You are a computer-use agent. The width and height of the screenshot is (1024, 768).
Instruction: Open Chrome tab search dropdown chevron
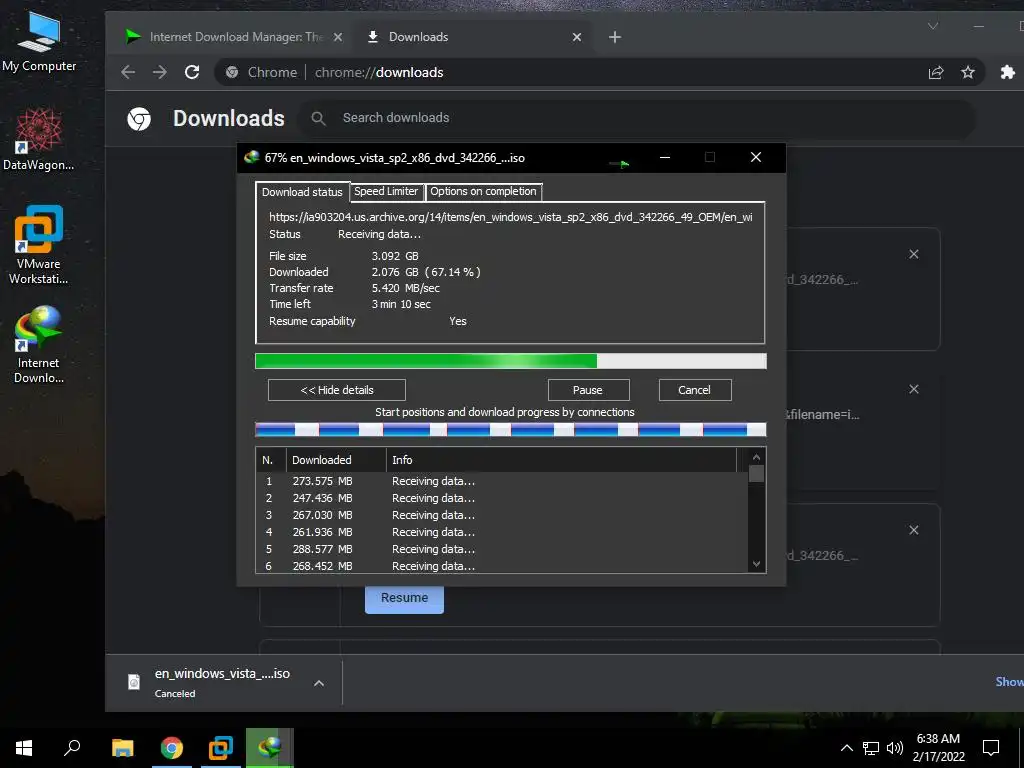(933, 27)
